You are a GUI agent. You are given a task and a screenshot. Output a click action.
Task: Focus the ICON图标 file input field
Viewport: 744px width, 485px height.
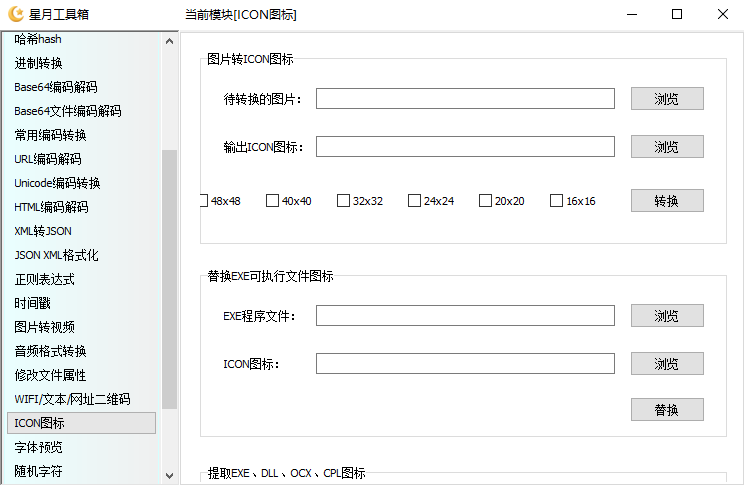click(x=465, y=364)
